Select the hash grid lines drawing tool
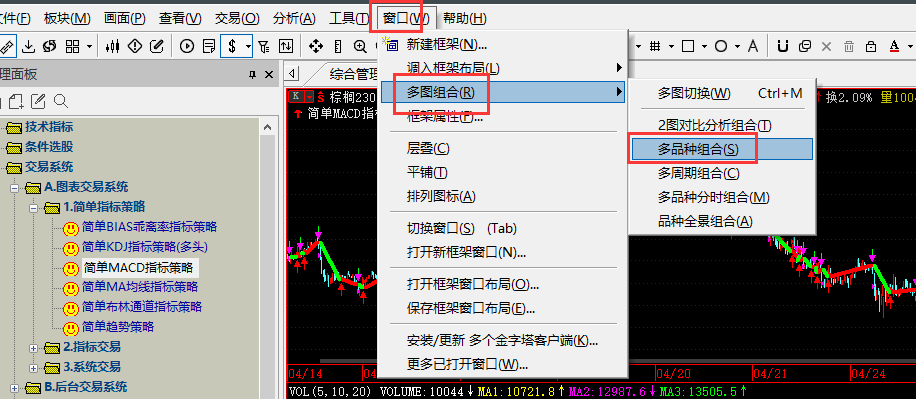916x399 pixels. (x=655, y=46)
